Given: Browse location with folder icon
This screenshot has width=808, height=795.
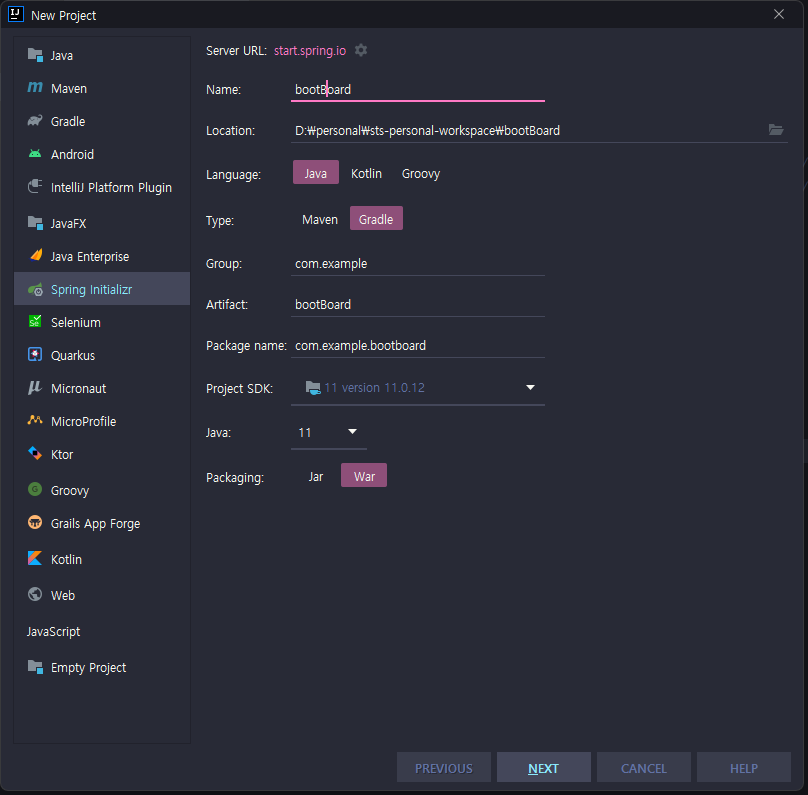Looking at the screenshot, I should coord(776,130).
